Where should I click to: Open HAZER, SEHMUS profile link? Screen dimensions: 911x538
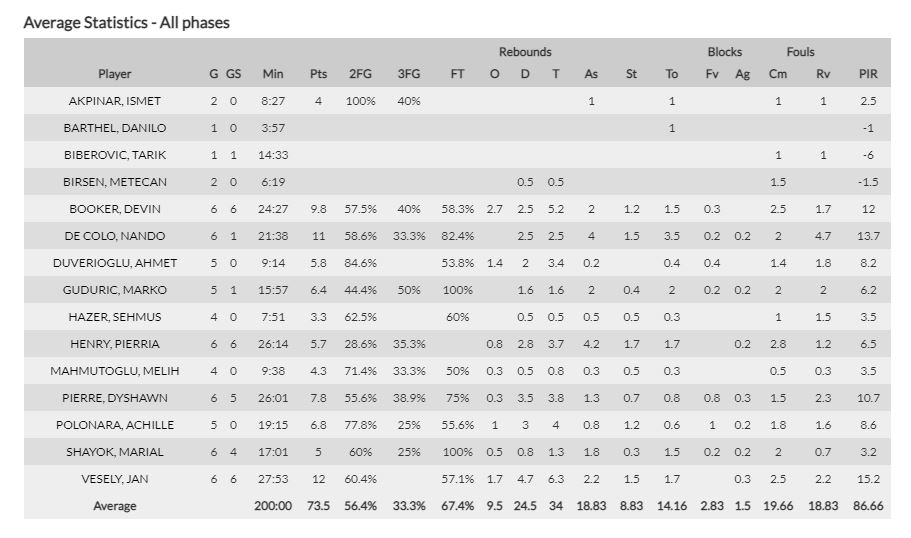(x=115, y=317)
